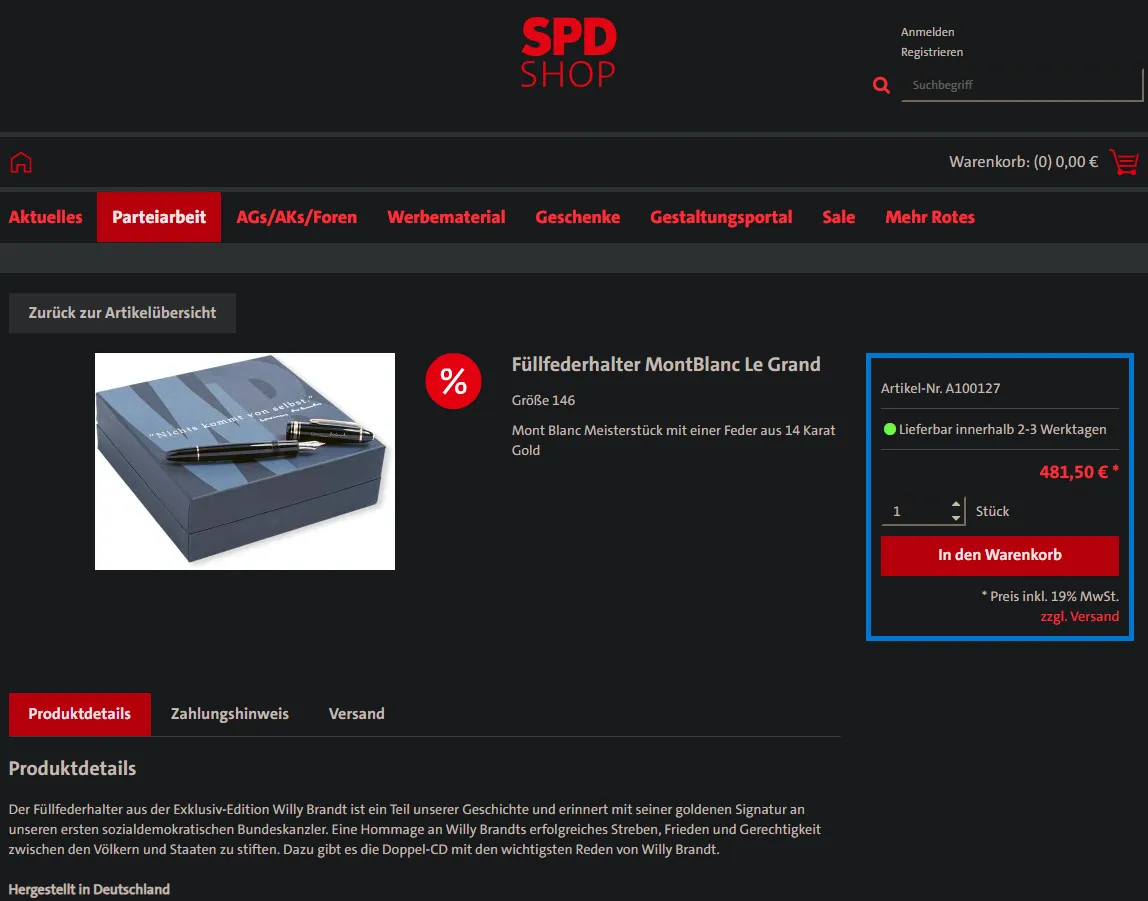Image resolution: width=1148 pixels, height=901 pixels.
Task: Click the Artikel-Nr. A100127 text
Action: pos(940,389)
